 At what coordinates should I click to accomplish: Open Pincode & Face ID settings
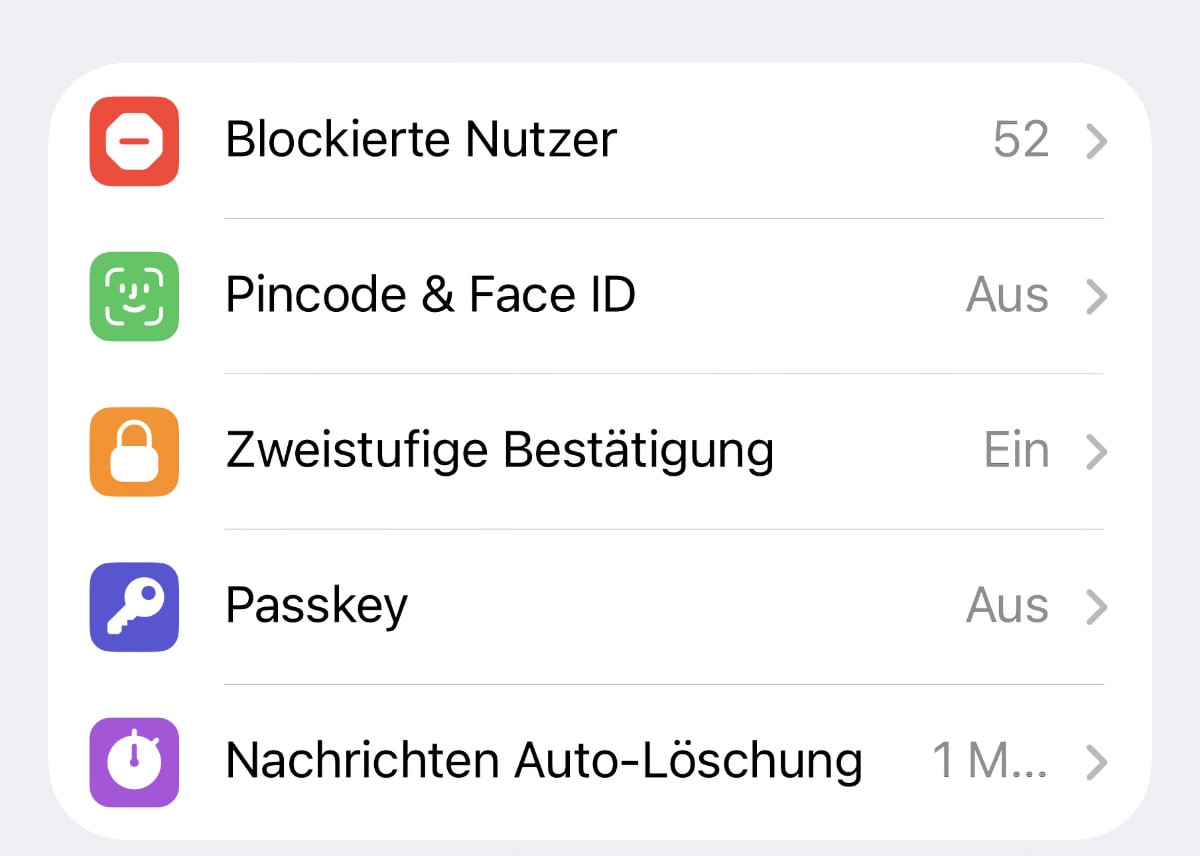430,296
